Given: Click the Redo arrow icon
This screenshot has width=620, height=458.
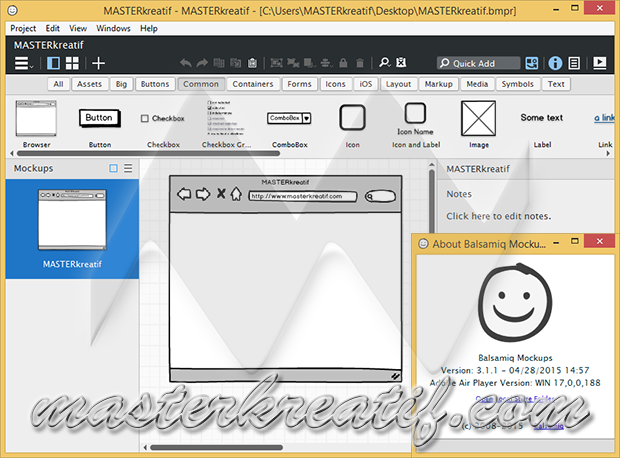Looking at the screenshot, I should tap(202, 62).
